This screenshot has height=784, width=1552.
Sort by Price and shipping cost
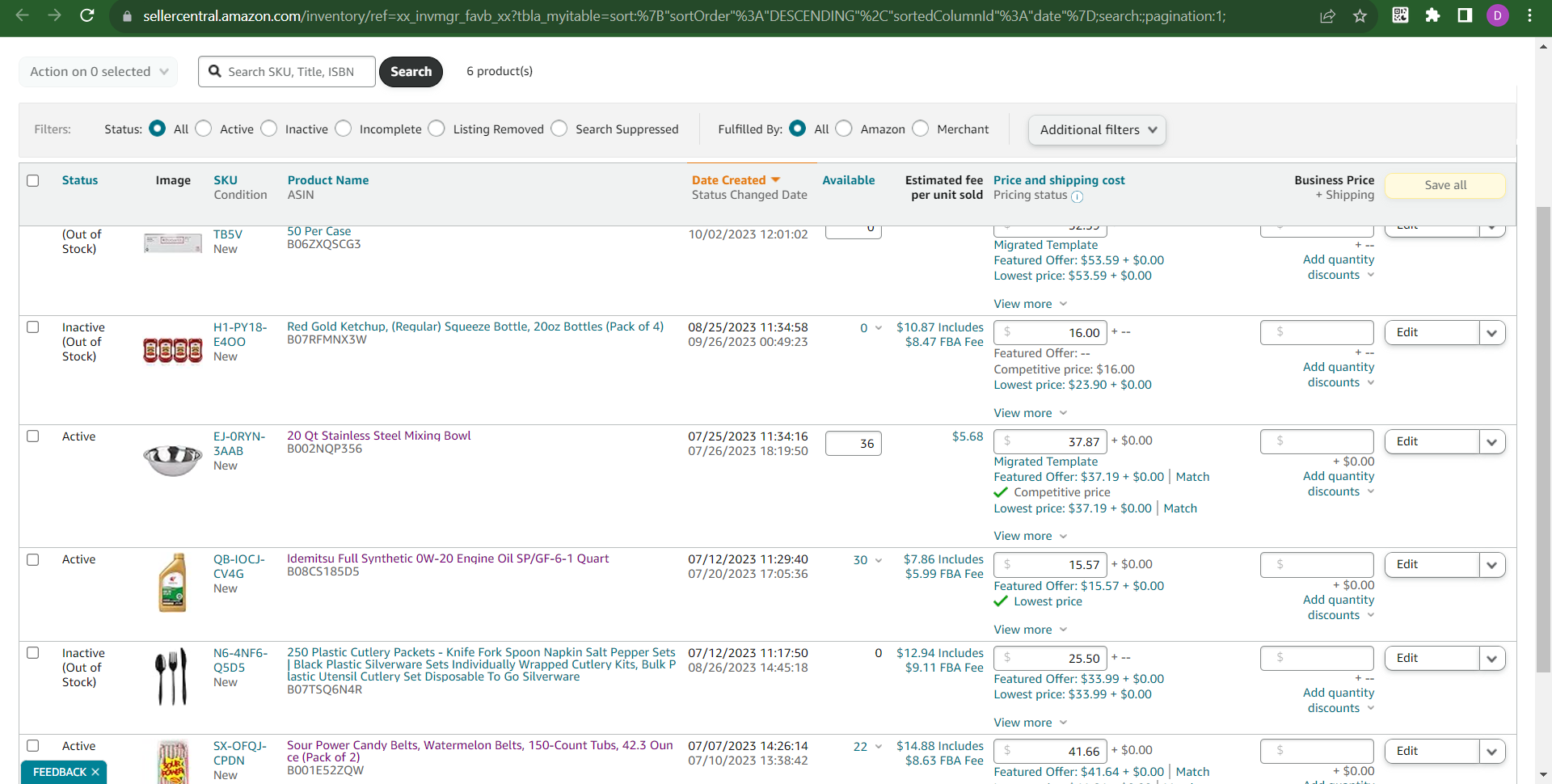[1059, 180]
